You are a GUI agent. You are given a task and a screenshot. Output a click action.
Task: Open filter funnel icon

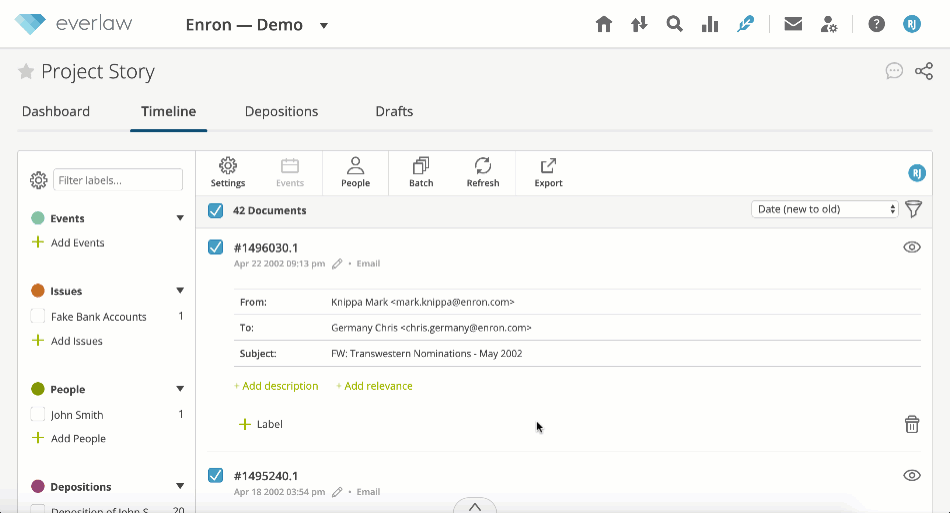coord(913,209)
